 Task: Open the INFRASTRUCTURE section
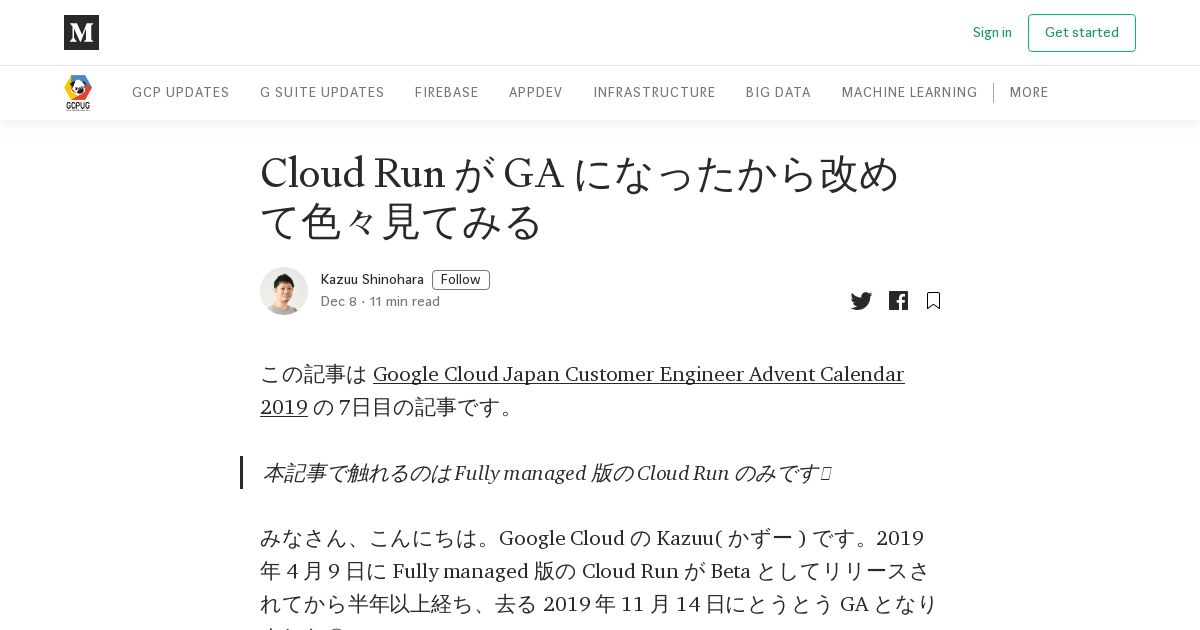(x=654, y=92)
